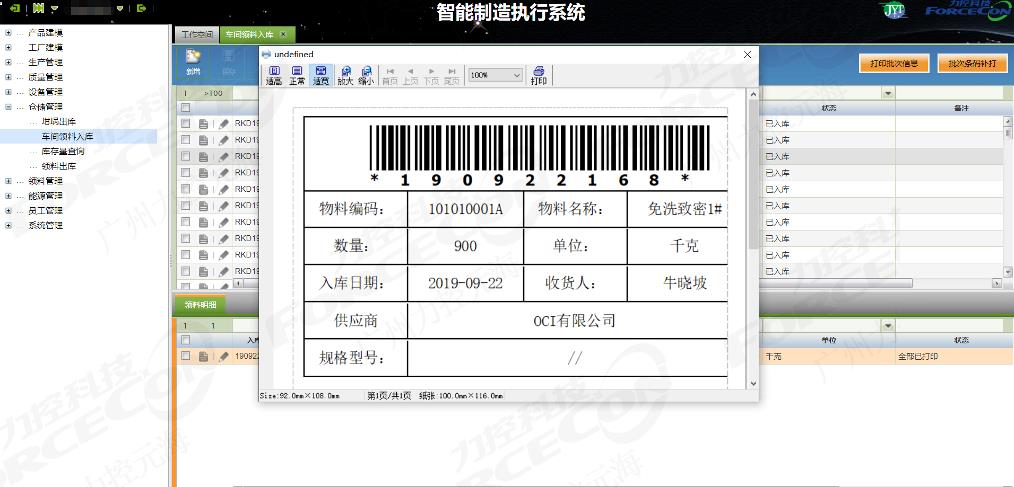The height and width of the screenshot is (487, 1014).
Task: Click the 放大 zoom-in icon
Action: click(345, 75)
